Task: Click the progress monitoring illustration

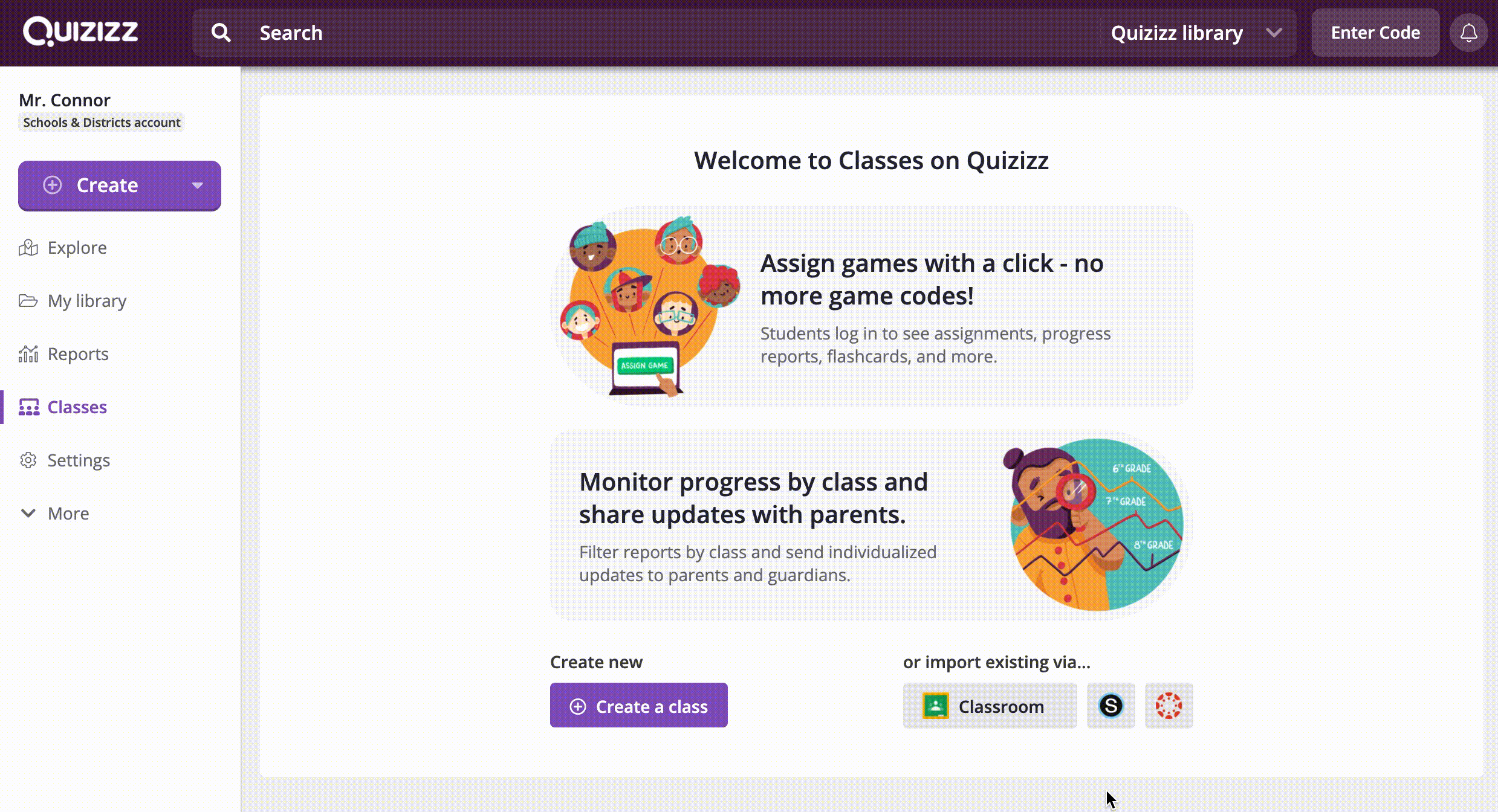Action: click(1094, 524)
